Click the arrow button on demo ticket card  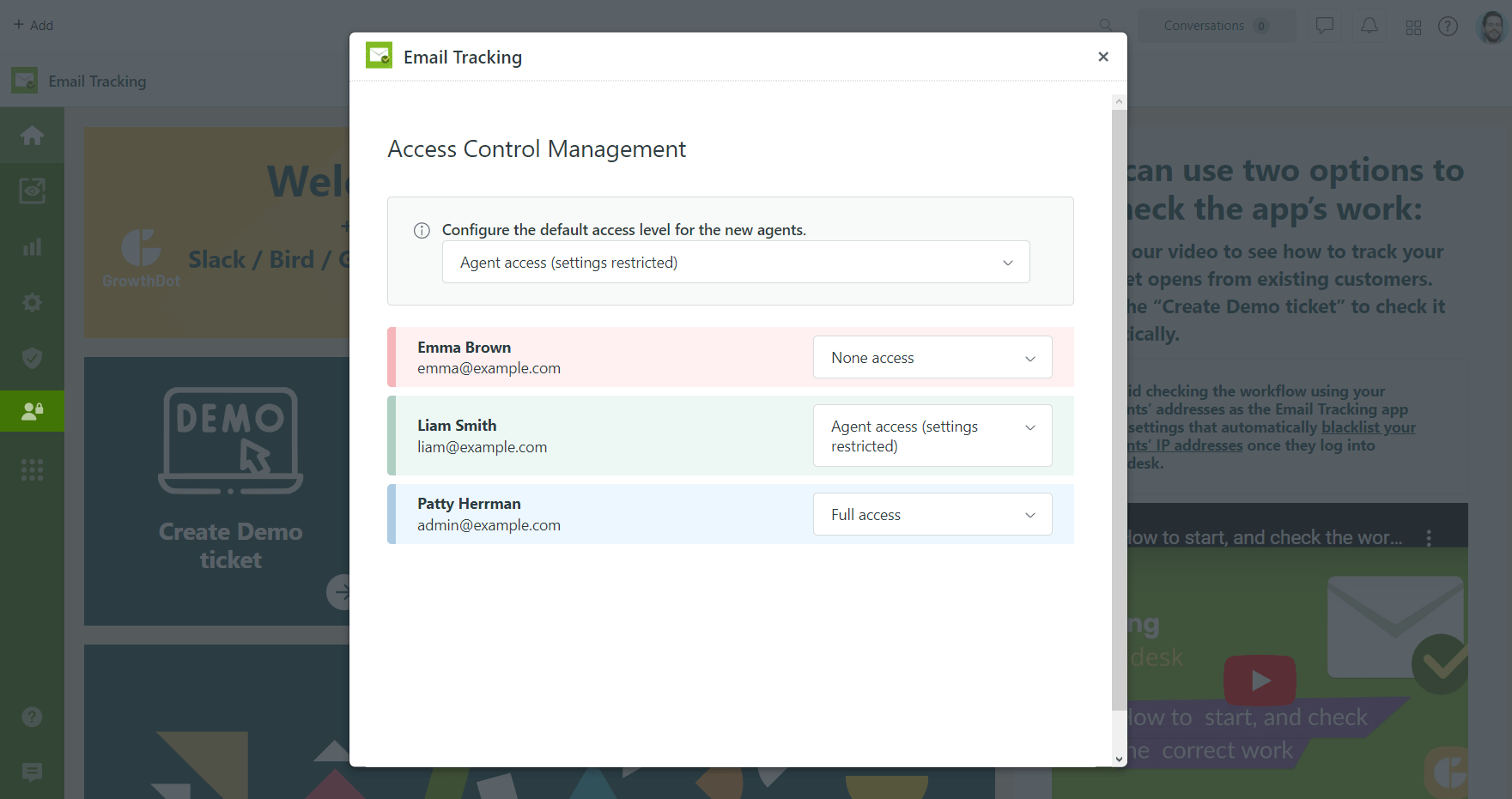339,591
